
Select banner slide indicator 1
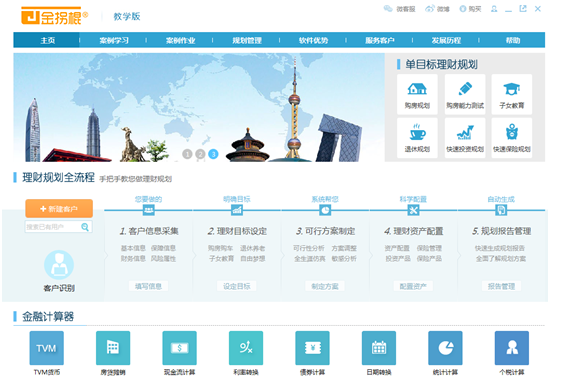[187, 154]
